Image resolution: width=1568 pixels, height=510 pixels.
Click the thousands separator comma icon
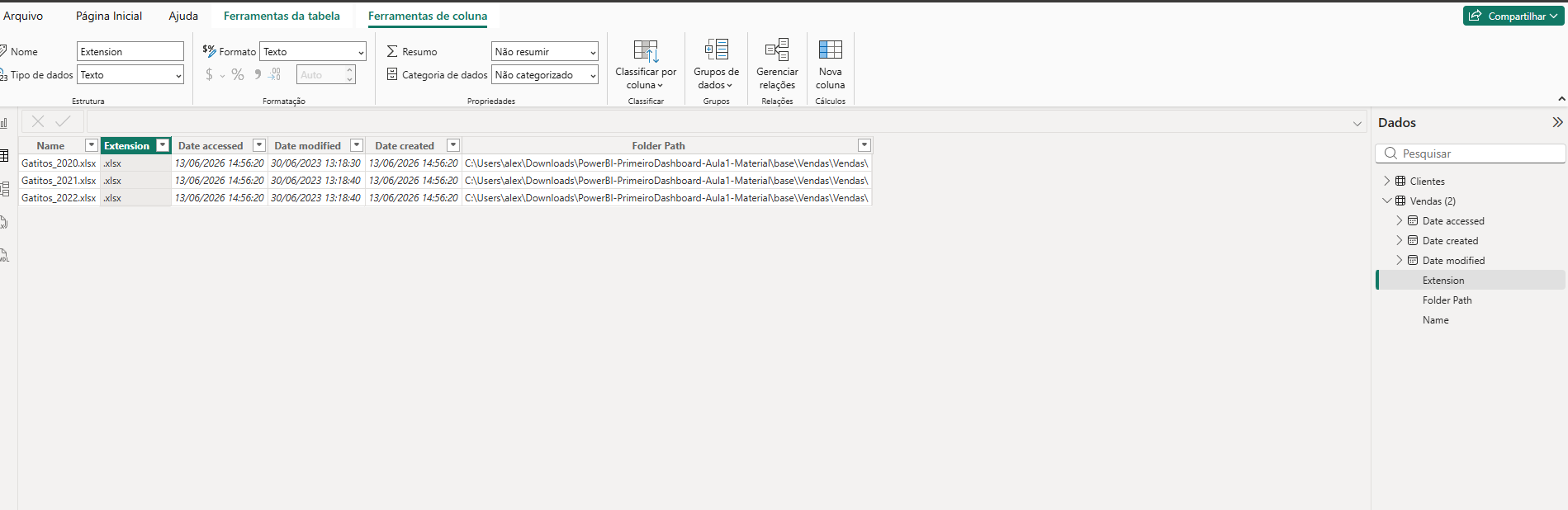pos(258,74)
